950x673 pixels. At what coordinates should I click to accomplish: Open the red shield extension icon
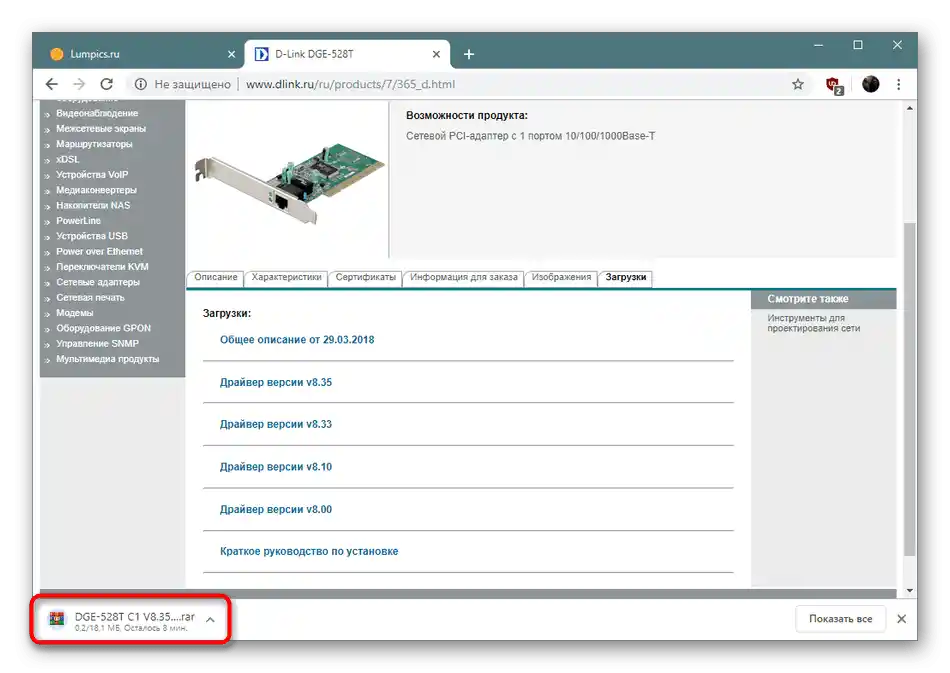tap(834, 85)
